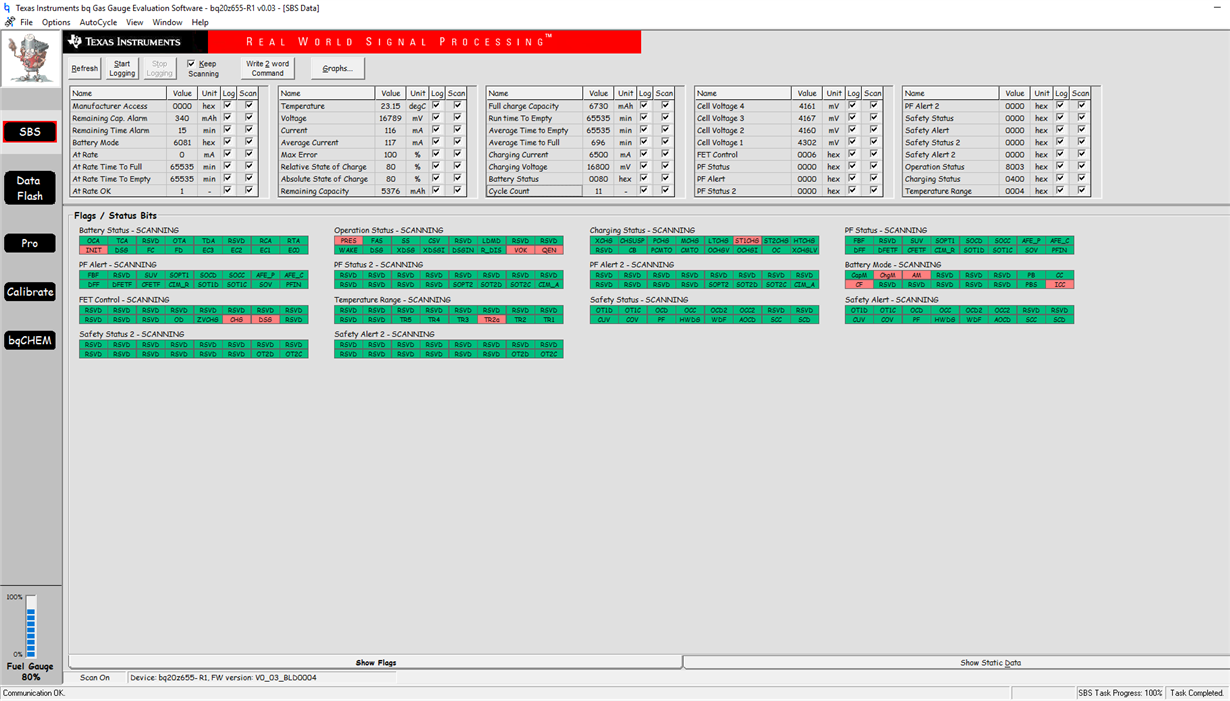1230x701 pixels.
Task: Click the red TR2a flag in Temperature Range
Action: click(x=491, y=319)
